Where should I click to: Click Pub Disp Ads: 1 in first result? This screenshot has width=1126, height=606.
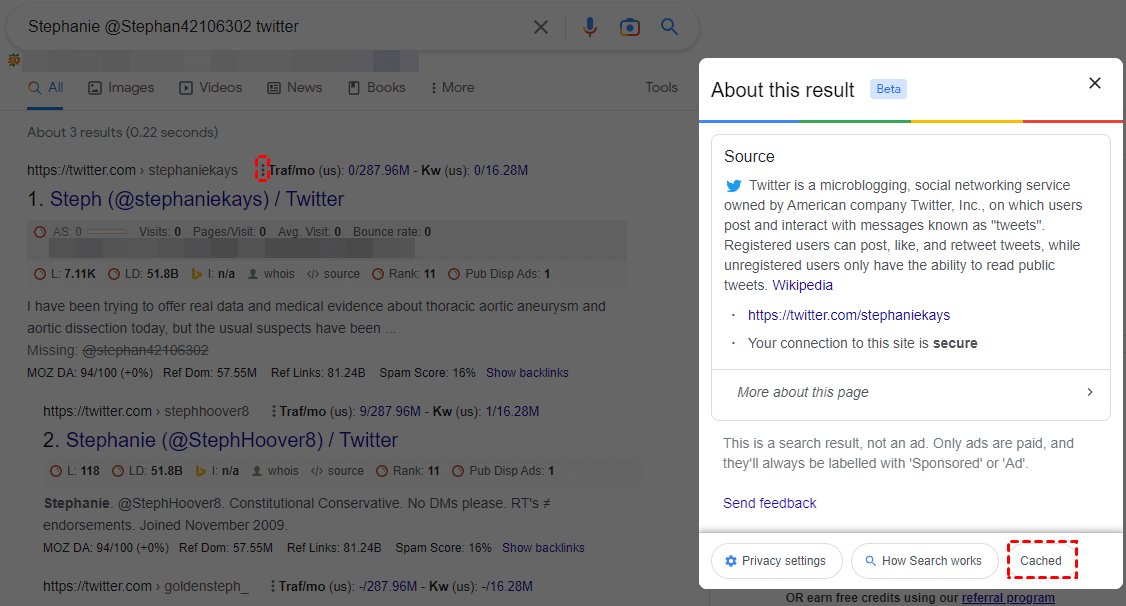[x=499, y=274]
